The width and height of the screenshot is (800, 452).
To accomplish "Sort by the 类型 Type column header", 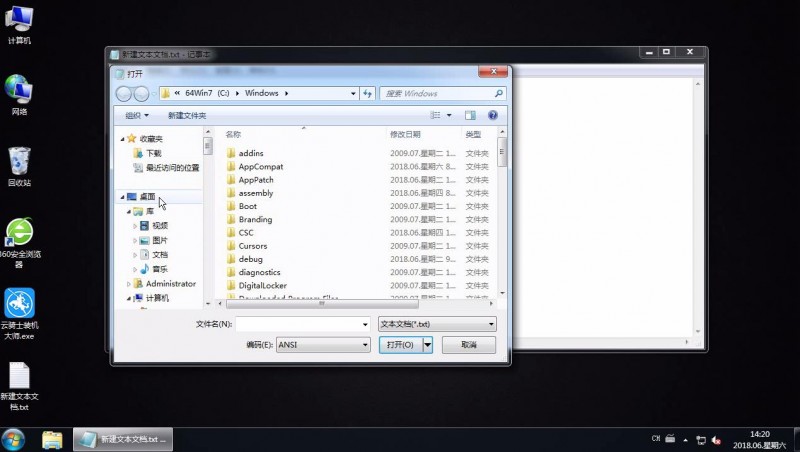I will [473, 134].
